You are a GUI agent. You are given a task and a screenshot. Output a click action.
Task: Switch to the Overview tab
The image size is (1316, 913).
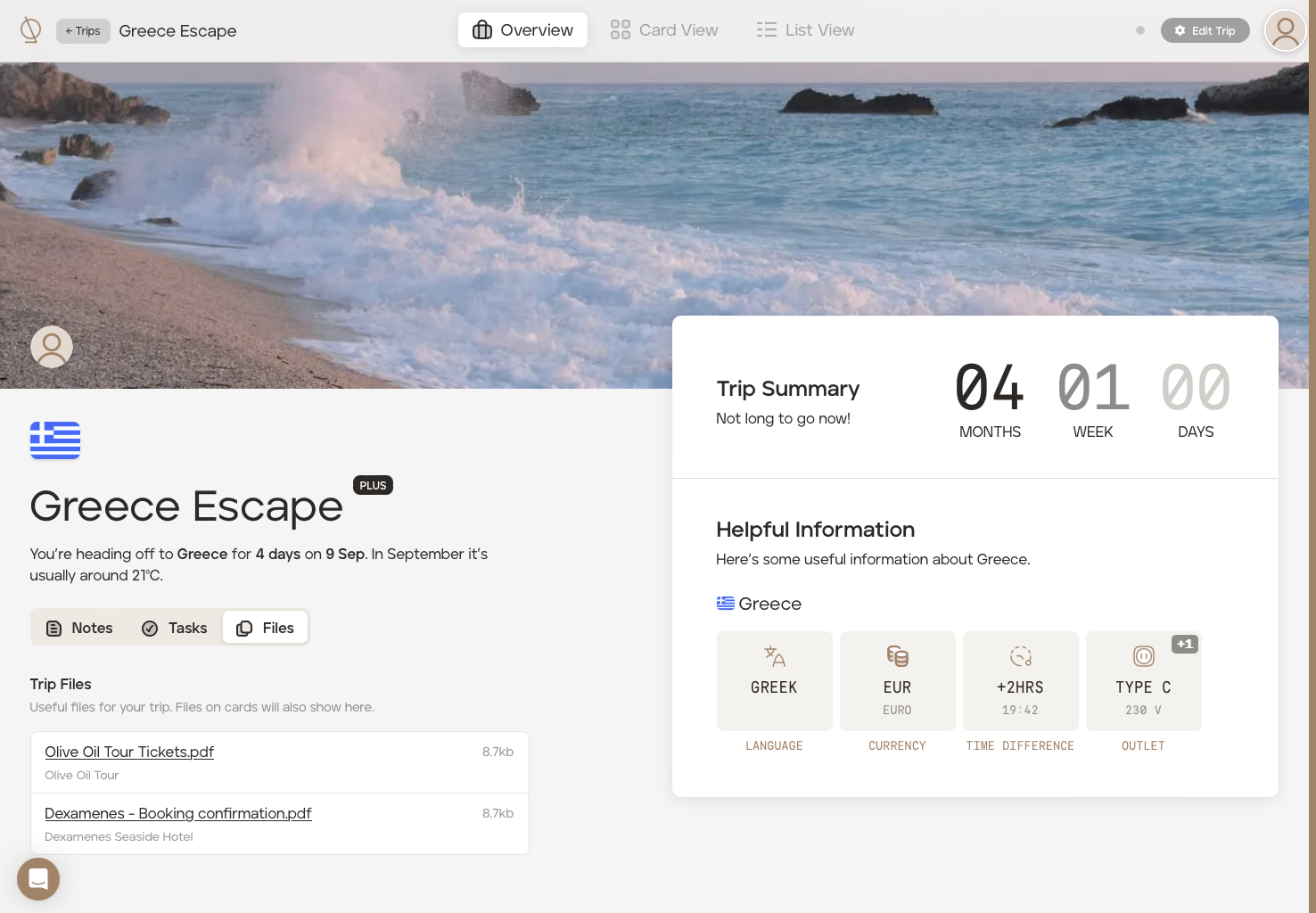pyautogui.click(x=522, y=30)
